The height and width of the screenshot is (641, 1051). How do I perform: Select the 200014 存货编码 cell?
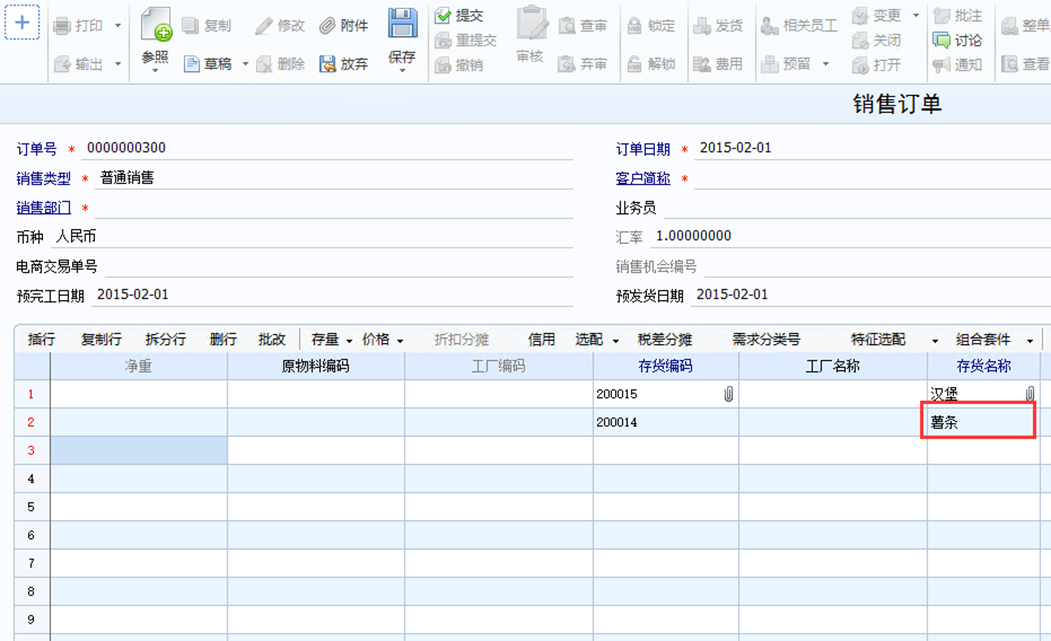click(666, 422)
